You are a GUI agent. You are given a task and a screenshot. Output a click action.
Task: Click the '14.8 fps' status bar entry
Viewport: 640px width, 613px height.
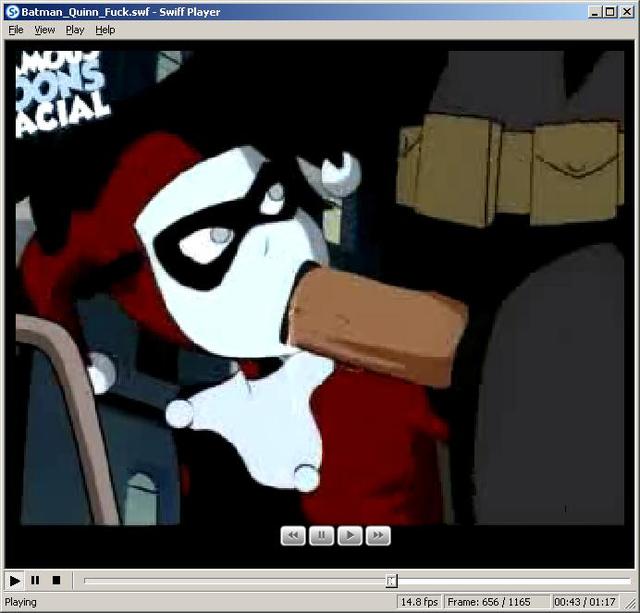point(419,602)
